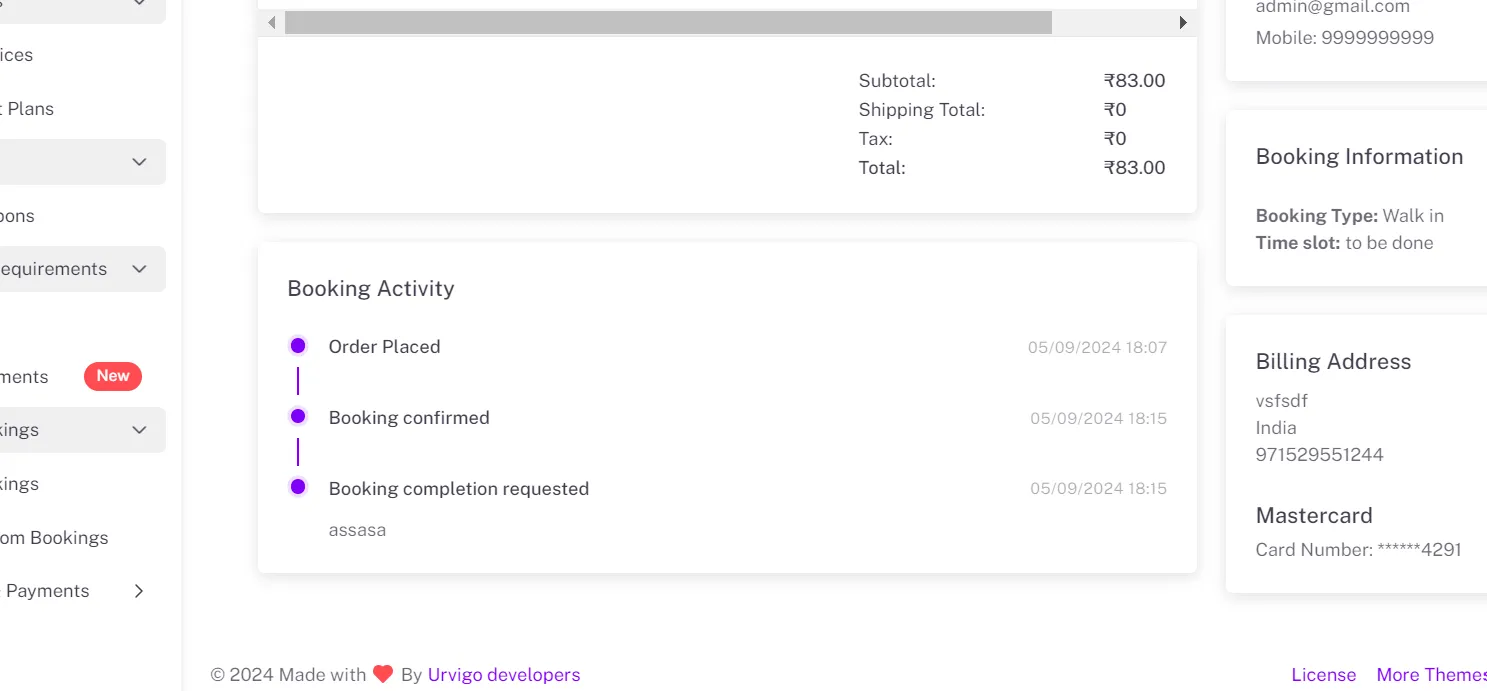1487x691 pixels.
Task: Click the Order Placed timeline dot
Action: tap(298, 346)
